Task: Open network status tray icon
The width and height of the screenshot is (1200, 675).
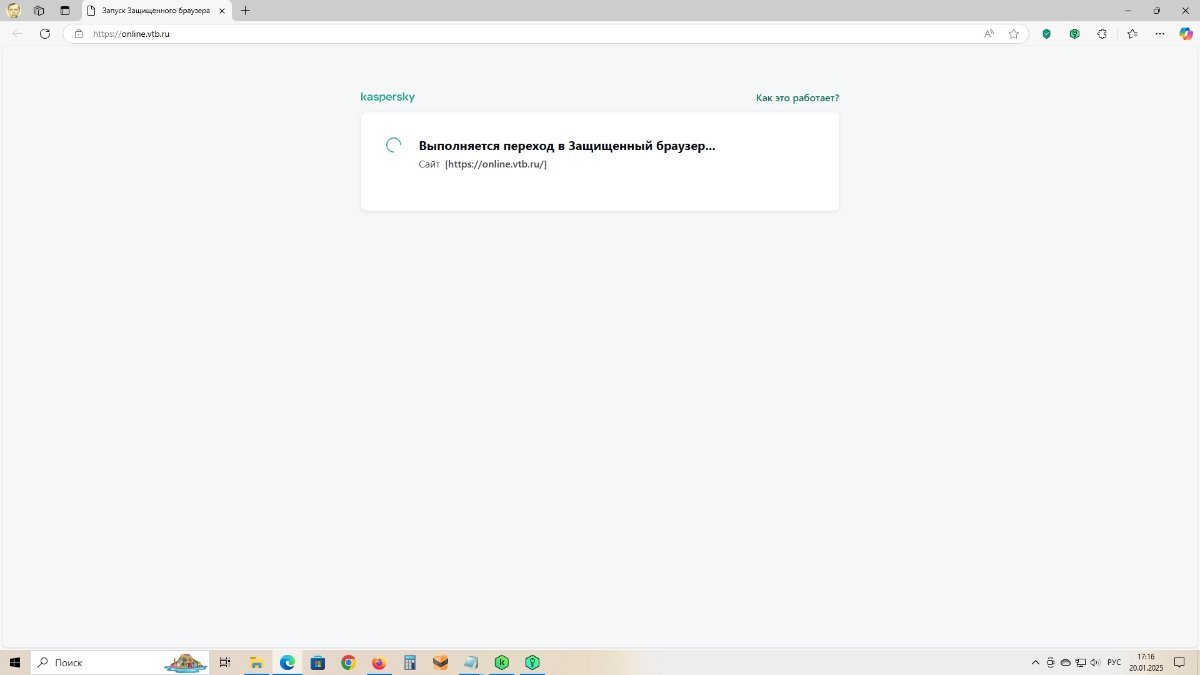Action: 1080,663
